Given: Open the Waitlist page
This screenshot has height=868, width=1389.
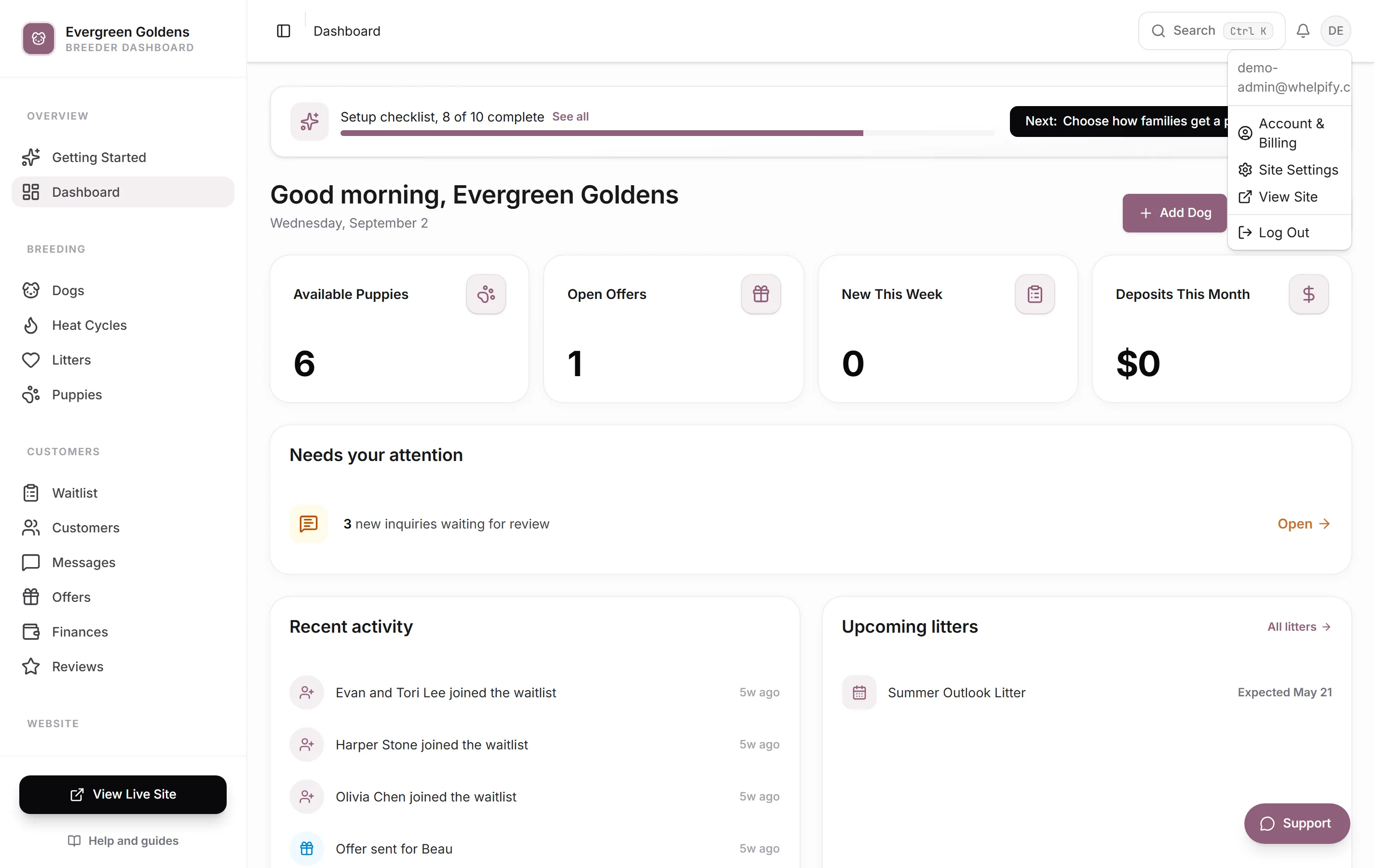Looking at the screenshot, I should pyautogui.click(x=123, y=493).
